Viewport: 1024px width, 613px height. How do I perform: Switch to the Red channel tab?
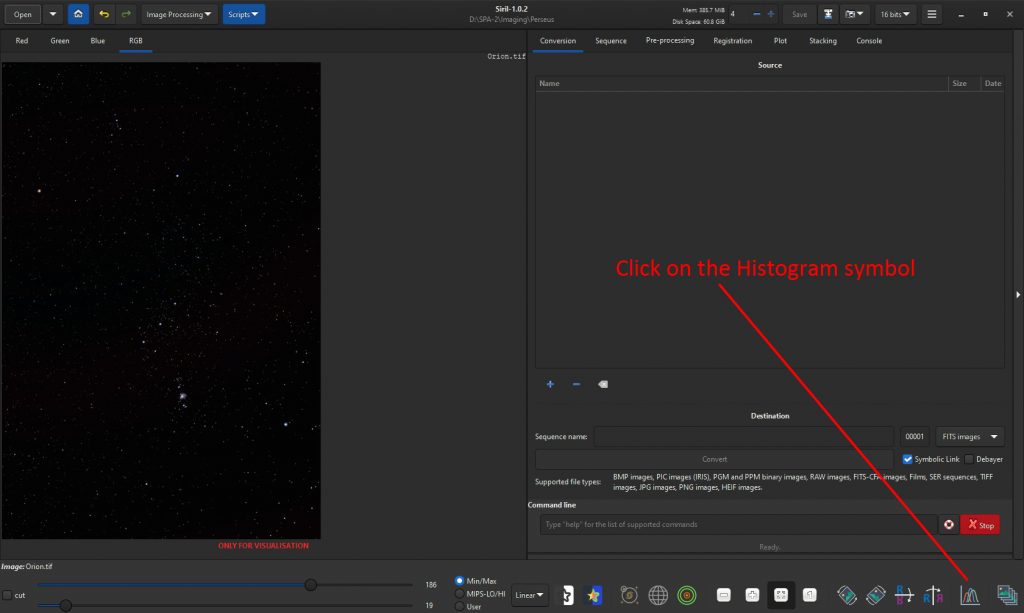pos(22,40)
